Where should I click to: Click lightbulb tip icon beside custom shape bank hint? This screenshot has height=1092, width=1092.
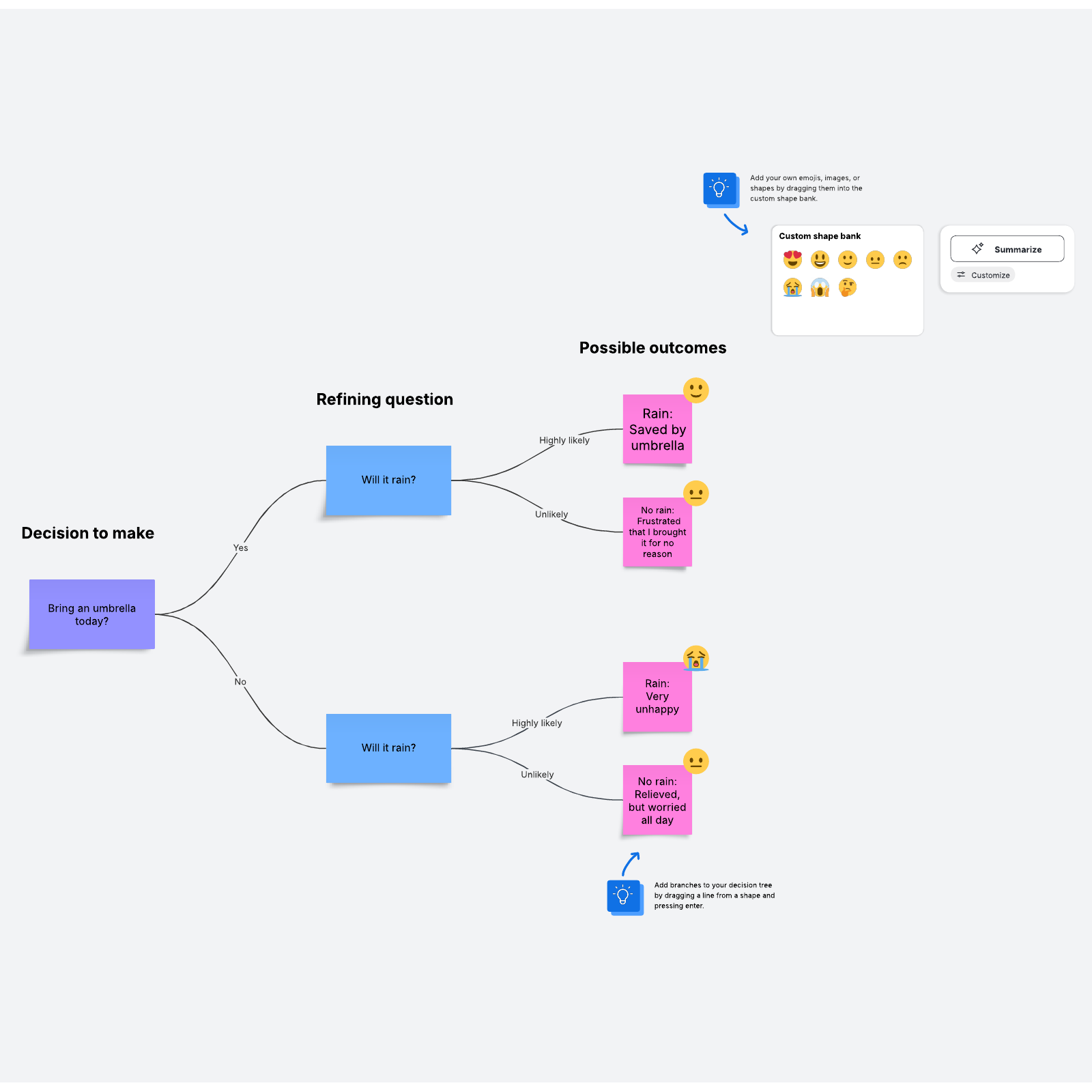(x=720, y=189)
